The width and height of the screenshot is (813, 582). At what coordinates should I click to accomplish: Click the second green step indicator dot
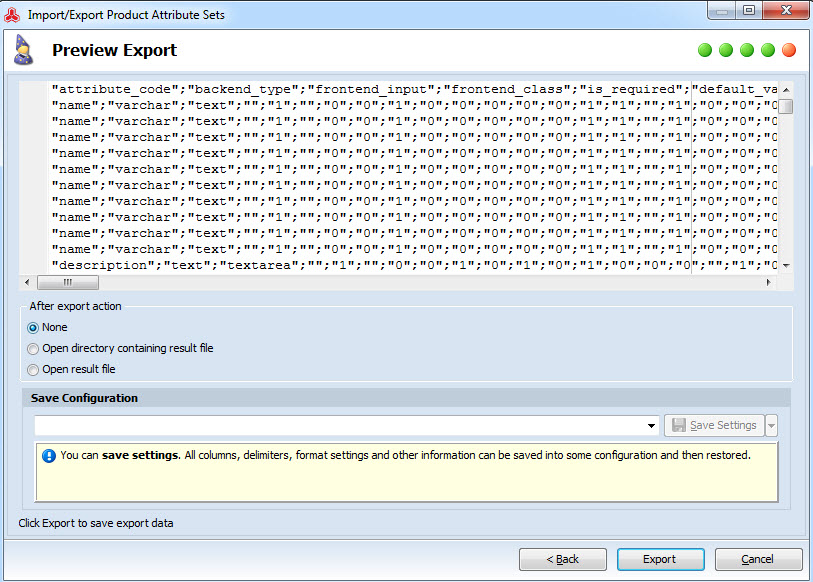726,50
